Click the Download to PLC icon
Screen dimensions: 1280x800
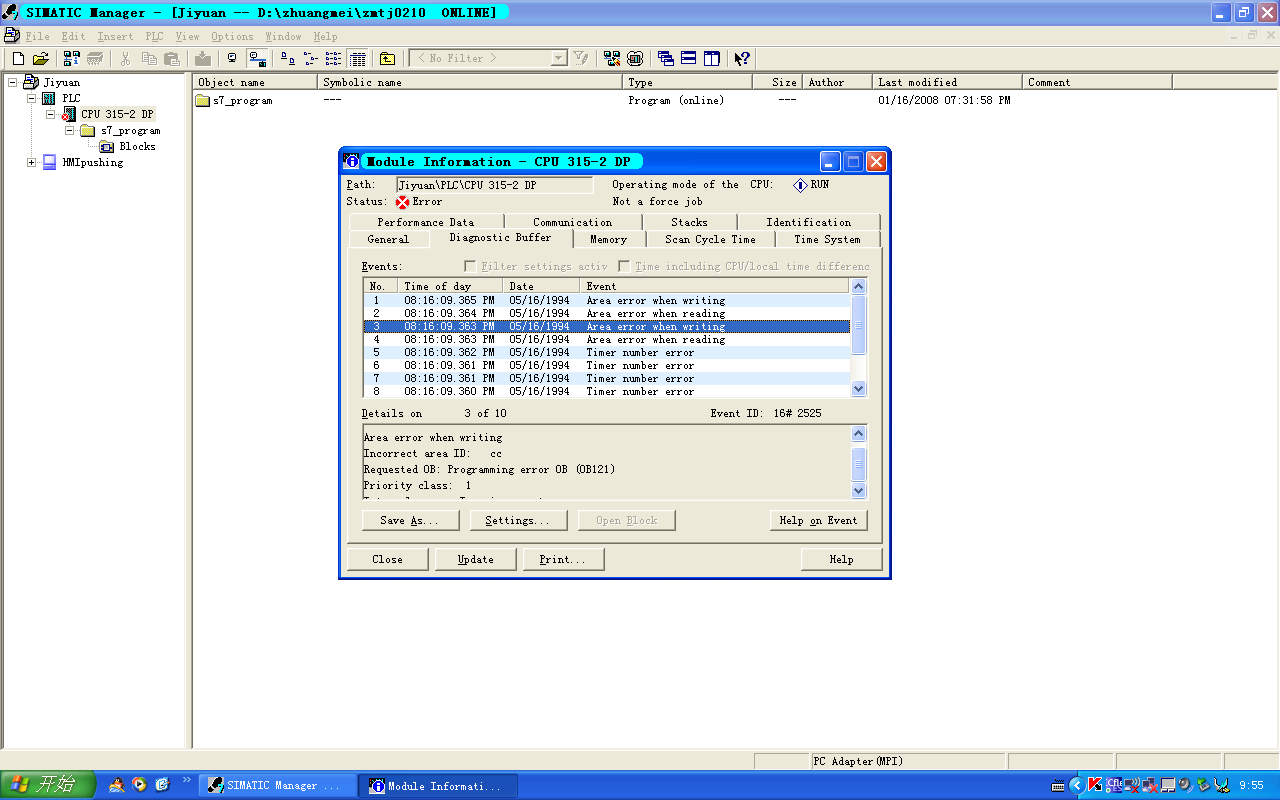[x=203, y=59]
